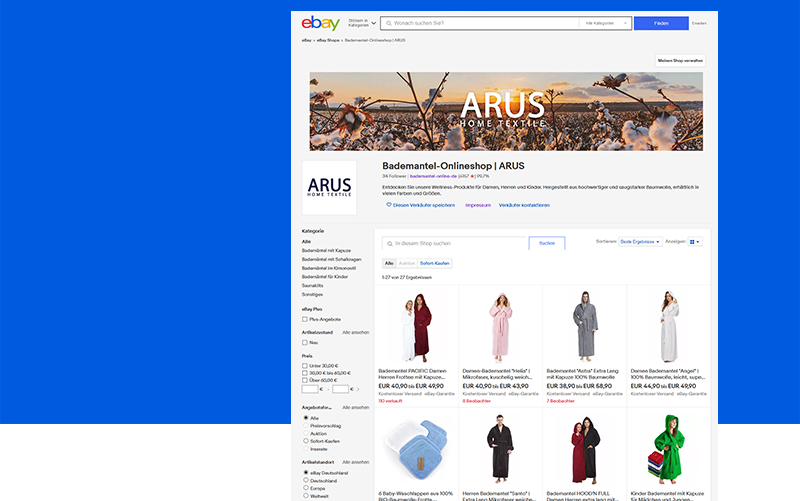
Task: Open the Erweitert search link
Action: (699, 23)
